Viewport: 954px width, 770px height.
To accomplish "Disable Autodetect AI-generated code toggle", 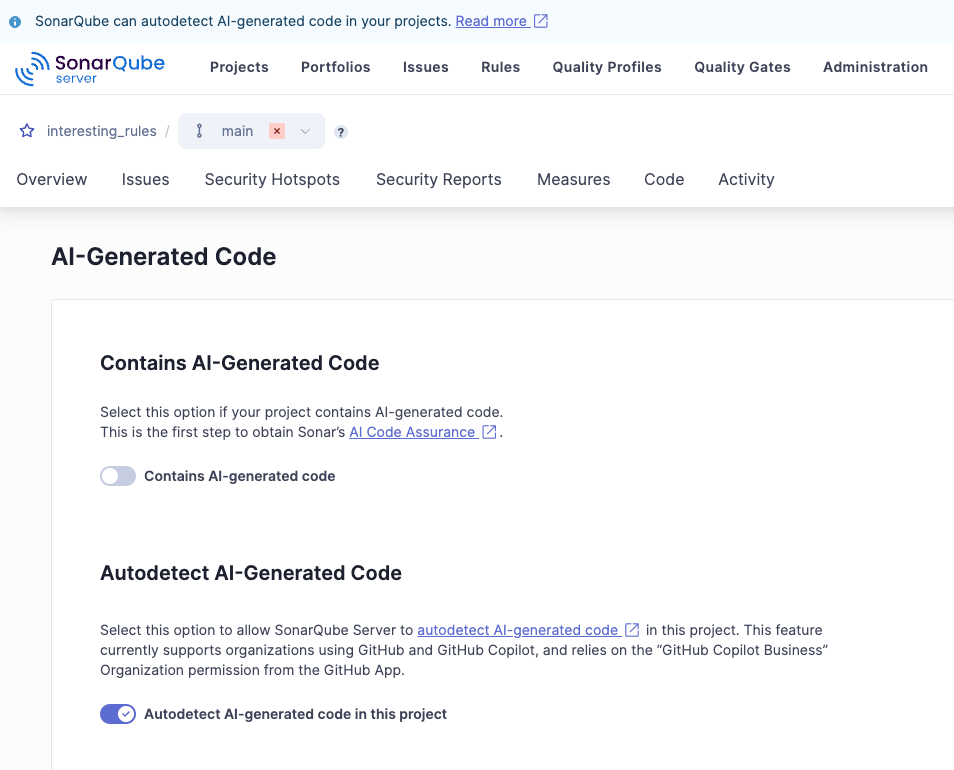I will tap(118, 714).
